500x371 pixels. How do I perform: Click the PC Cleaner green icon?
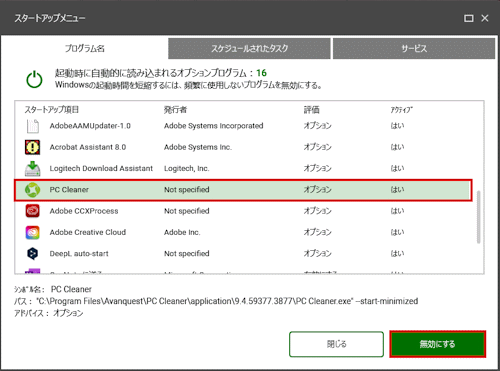point(32,190)
